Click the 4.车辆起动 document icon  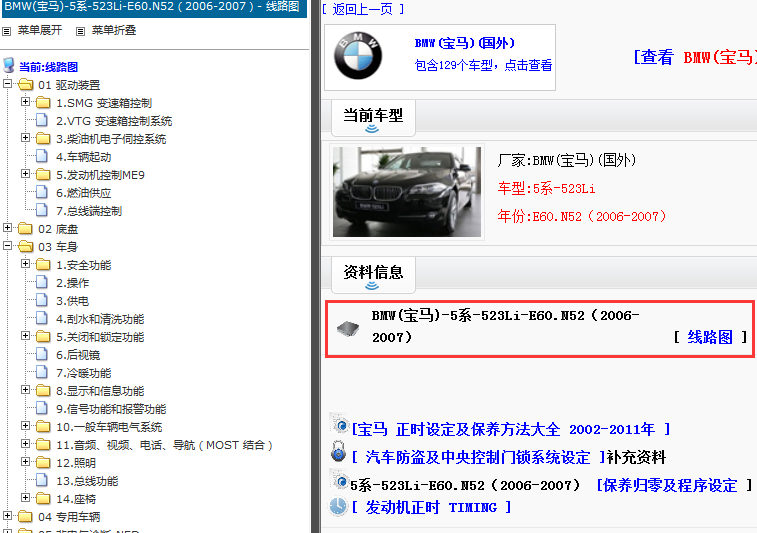point(42,156)
